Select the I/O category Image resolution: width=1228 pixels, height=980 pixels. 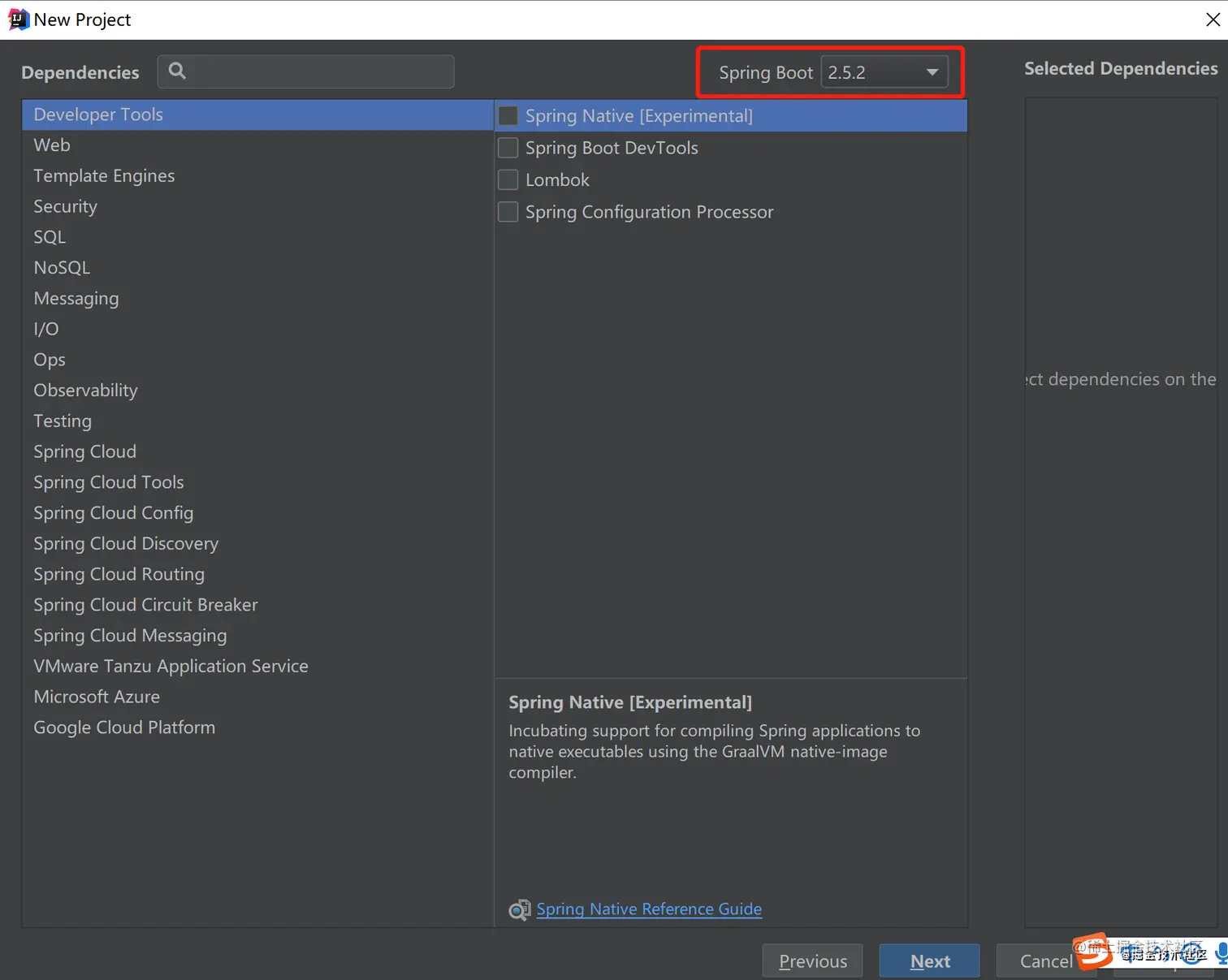[257, 329]
